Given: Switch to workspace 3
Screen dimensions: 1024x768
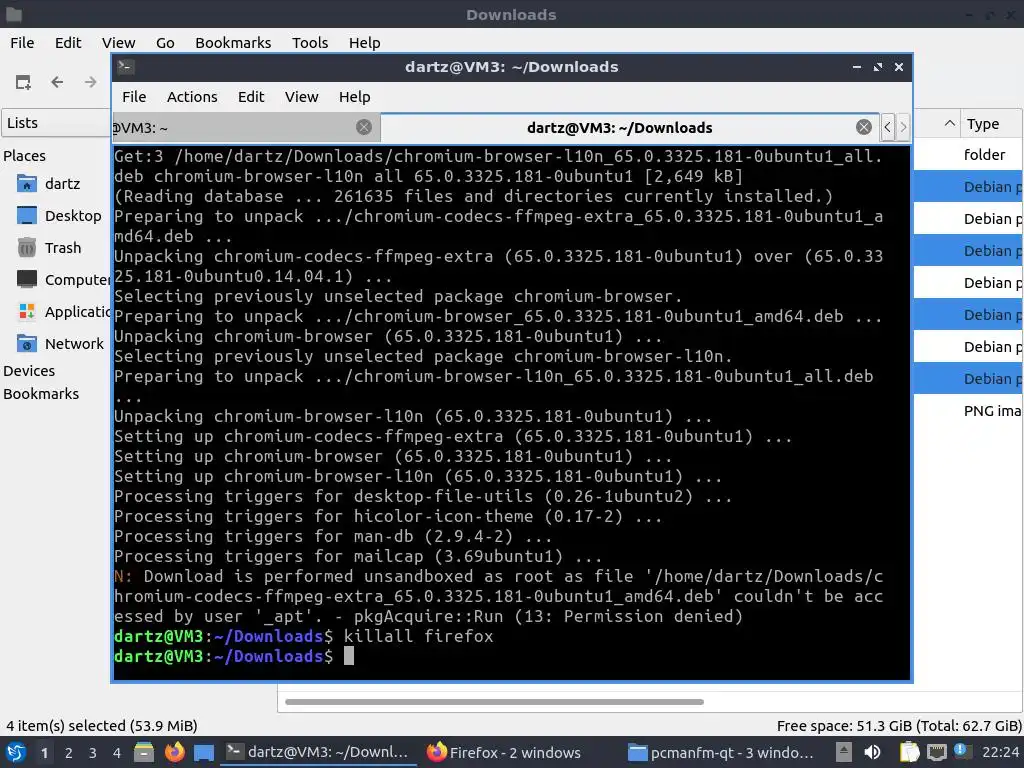Looking at the screenshot, I should click(92, 752).
